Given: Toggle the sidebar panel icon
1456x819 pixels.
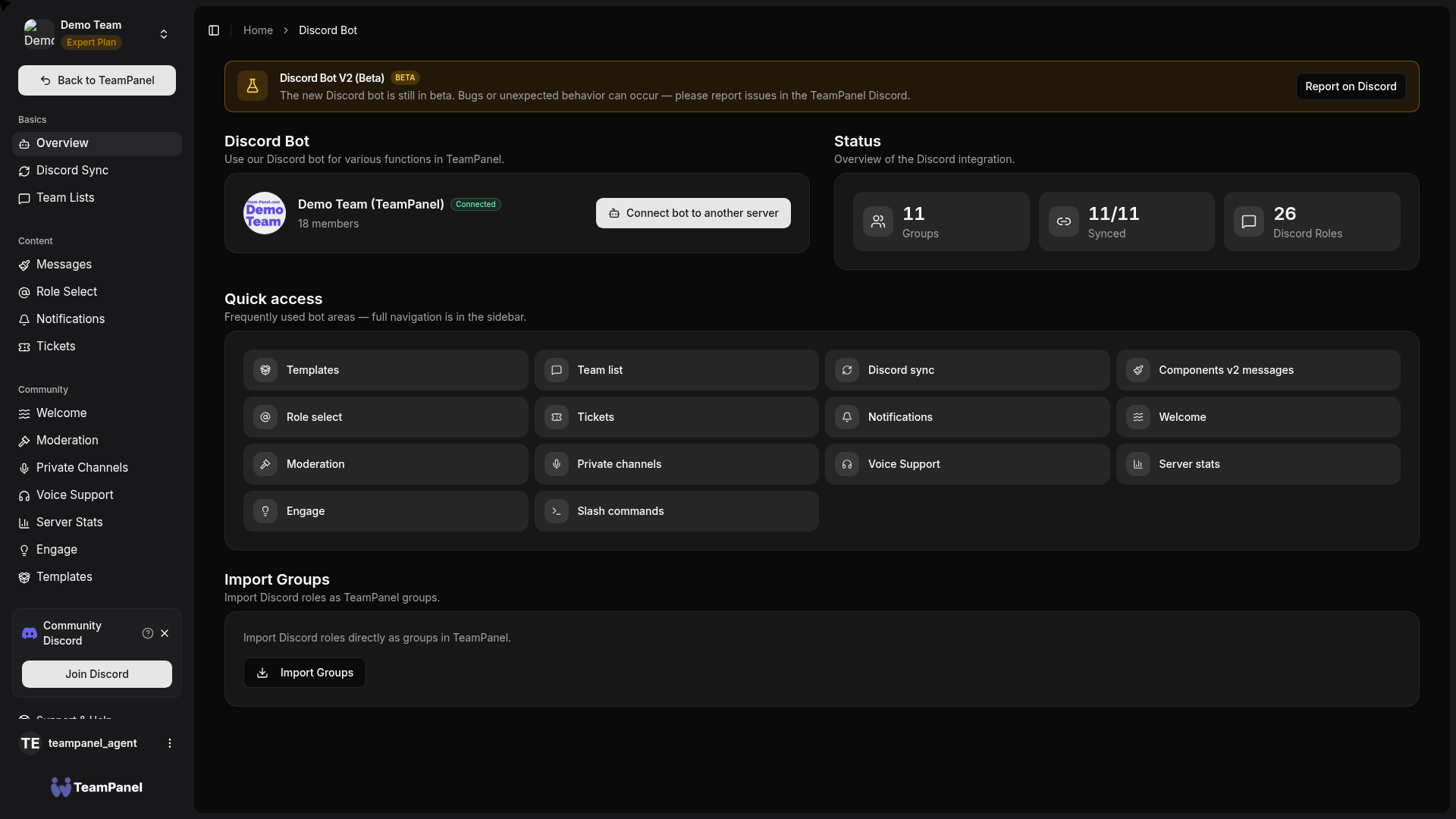Looking at the screenshot, I should pos(214,30).
